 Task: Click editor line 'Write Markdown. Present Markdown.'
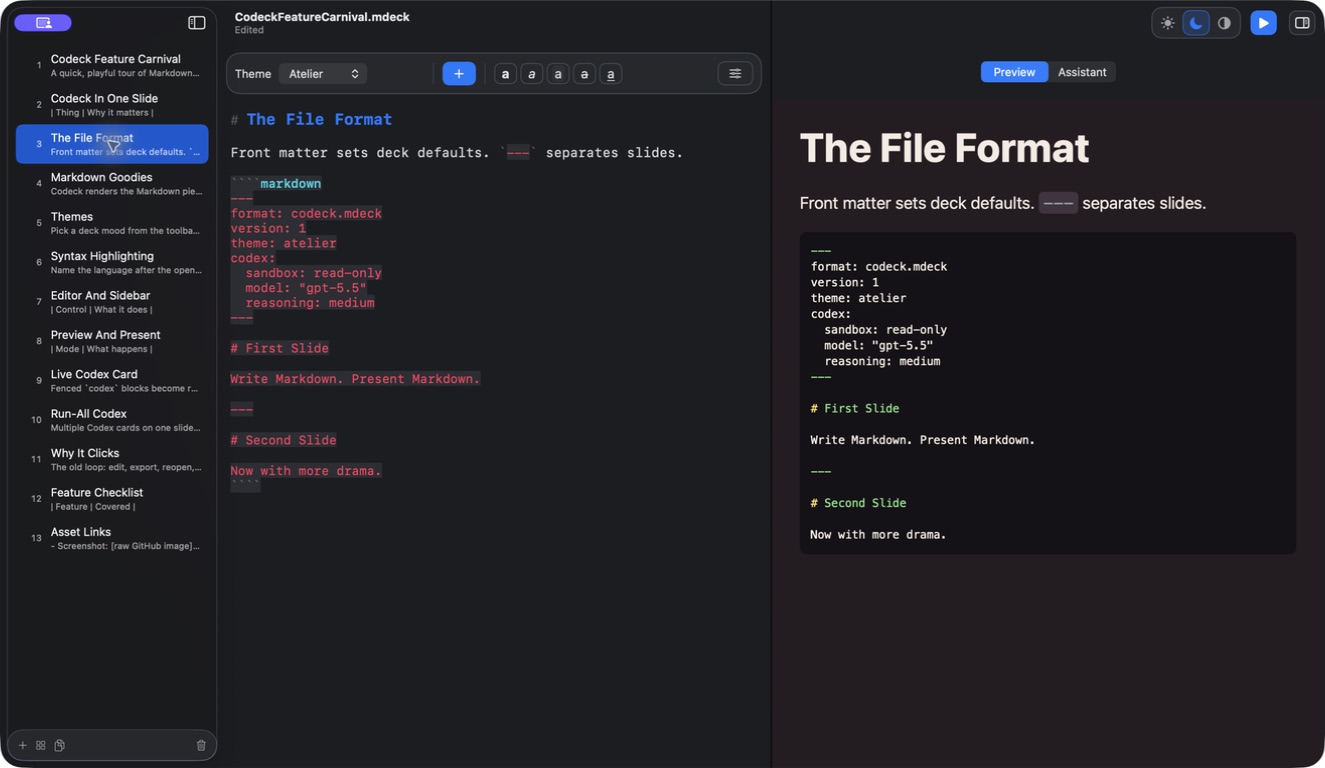click(x=355, y=379)
